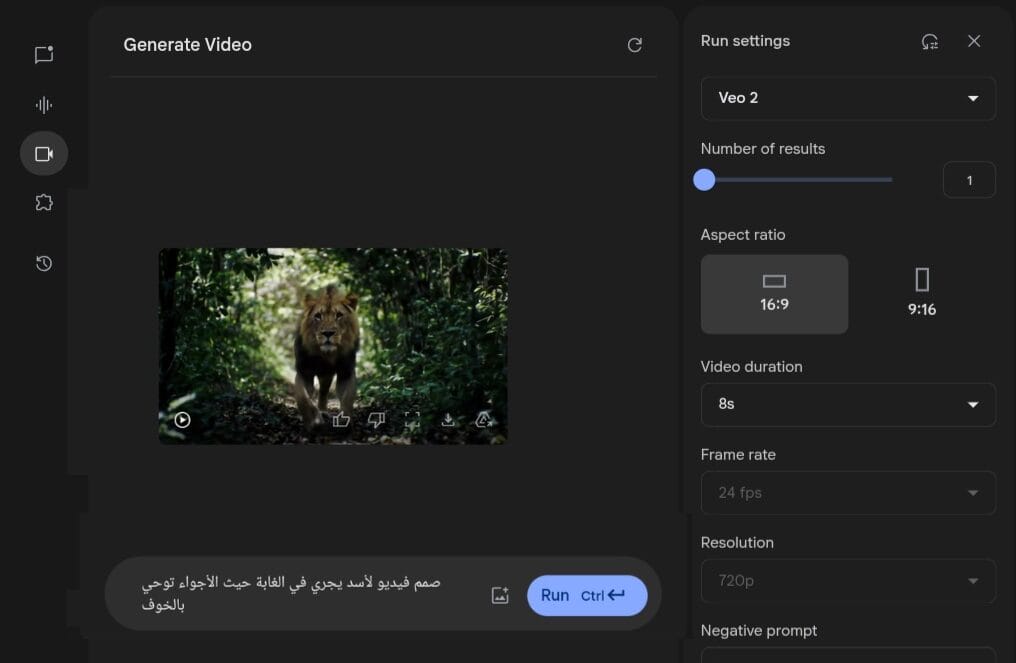Select the 9:16 aspect ratio option
This screenshot has width=1016, height=663.
921,293
